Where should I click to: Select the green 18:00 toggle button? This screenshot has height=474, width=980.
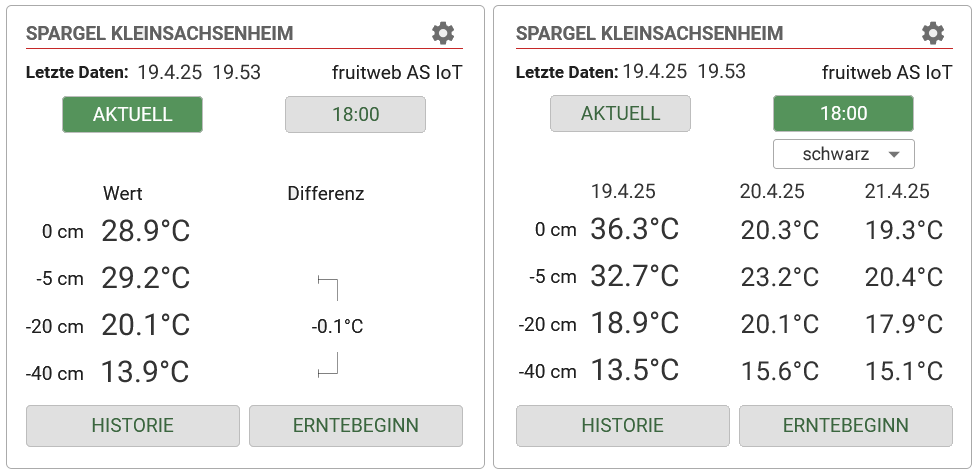tap(843, 113)
